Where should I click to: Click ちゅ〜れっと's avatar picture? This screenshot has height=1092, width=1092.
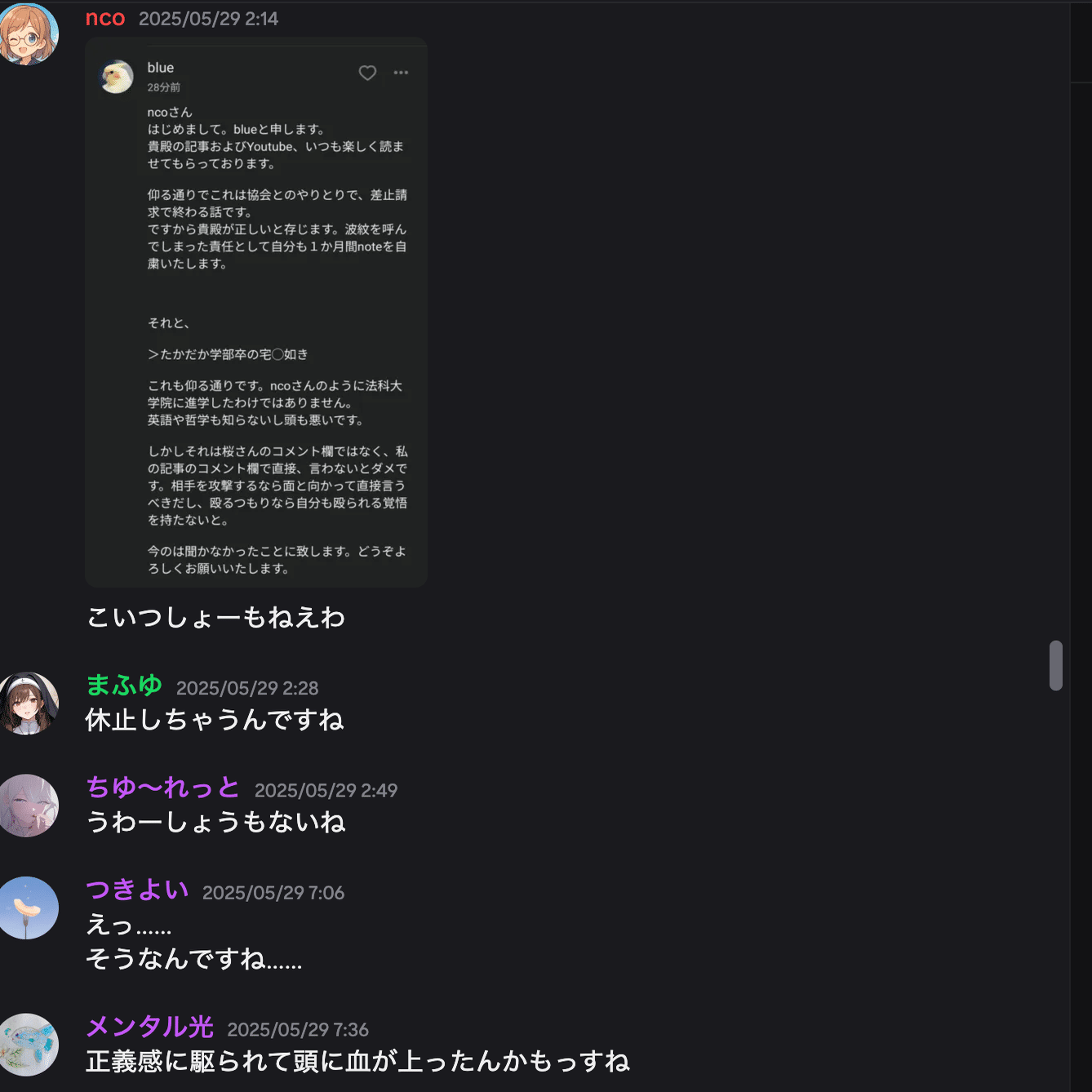click(x=29, y=806)
